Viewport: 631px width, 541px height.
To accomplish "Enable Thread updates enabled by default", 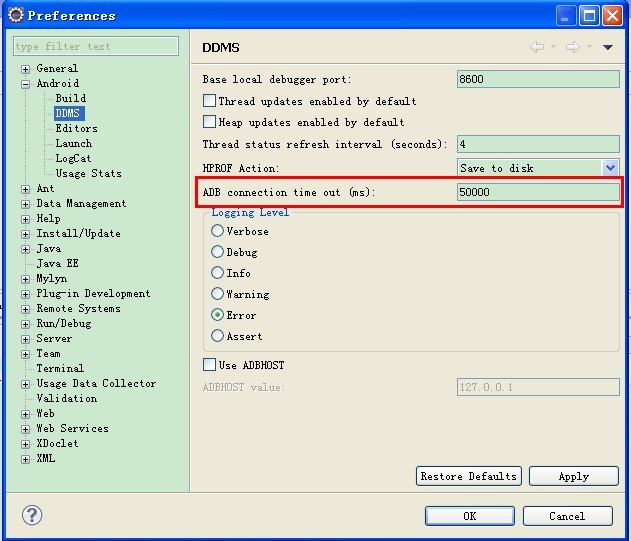I will pos(209,101).
